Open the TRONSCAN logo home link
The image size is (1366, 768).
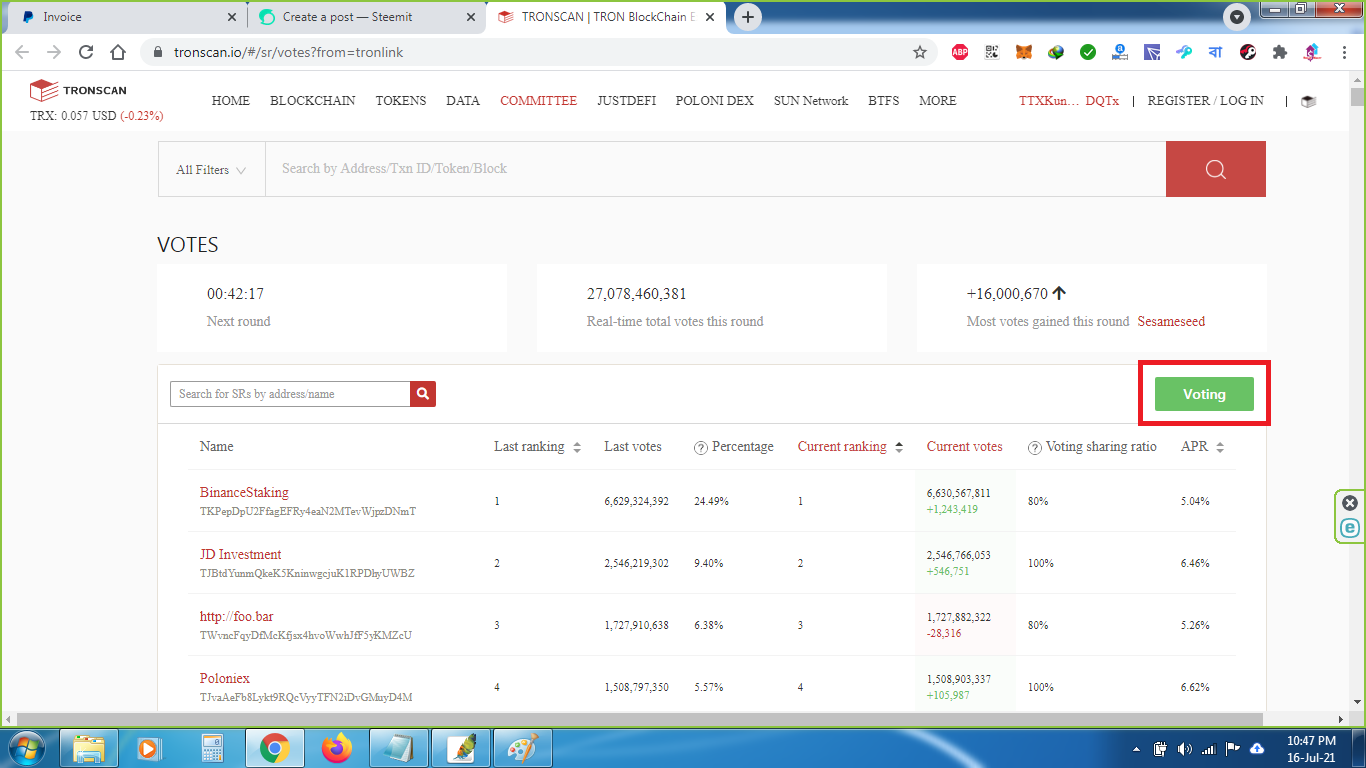(78, 90)
